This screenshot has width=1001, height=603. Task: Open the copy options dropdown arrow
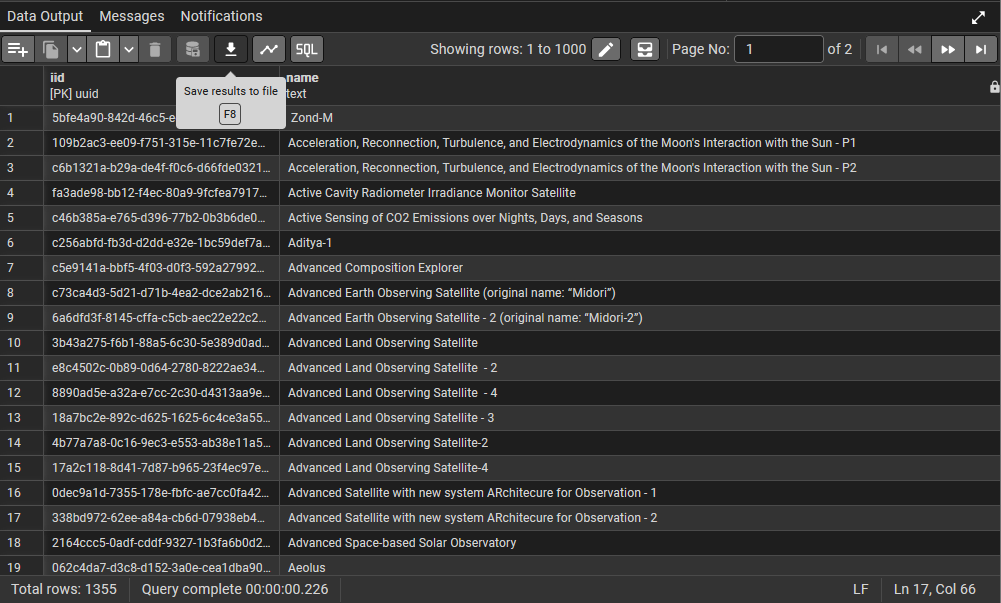(77, 49)
